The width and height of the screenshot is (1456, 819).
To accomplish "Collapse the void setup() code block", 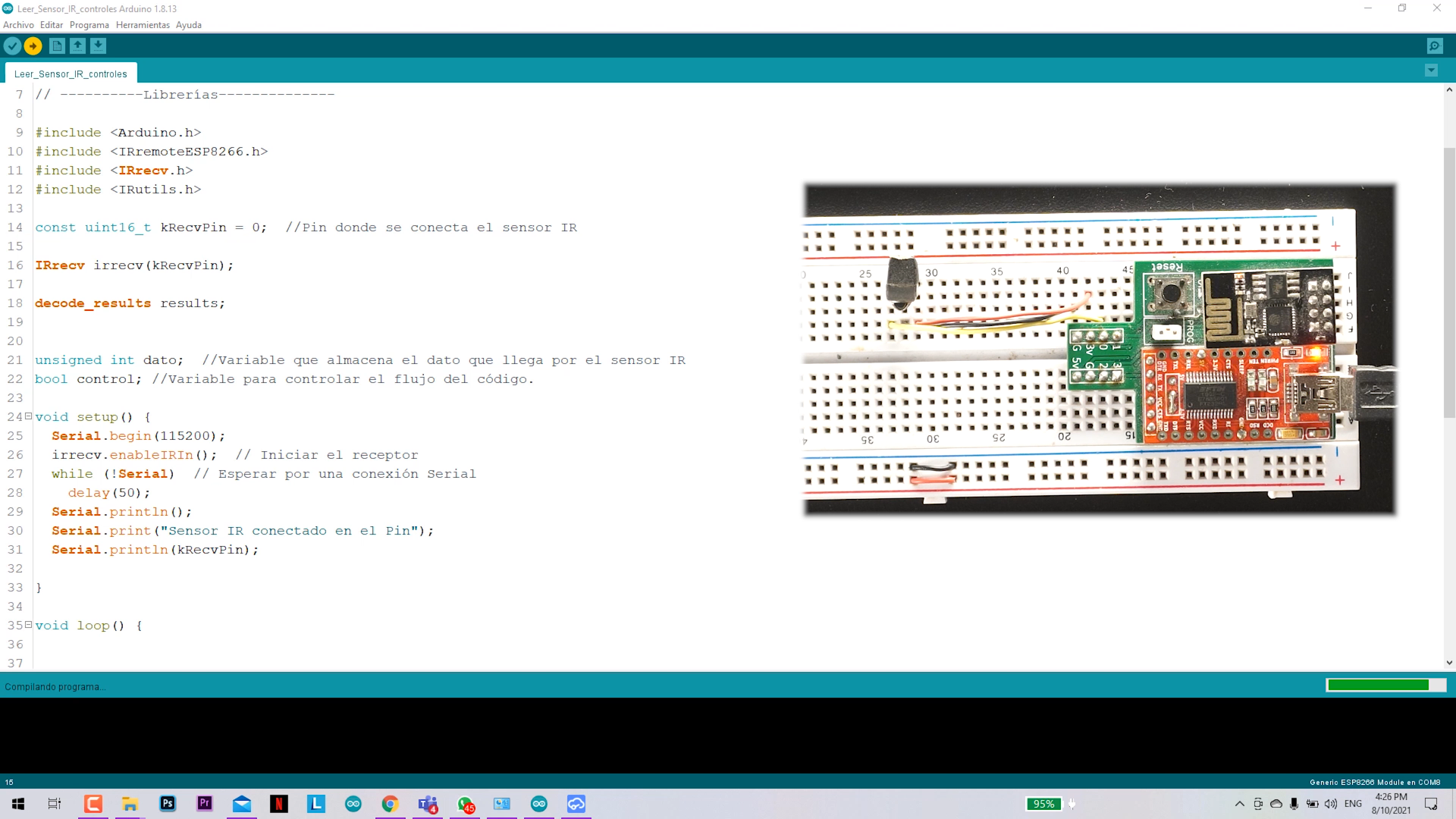I will click(28, 416).
